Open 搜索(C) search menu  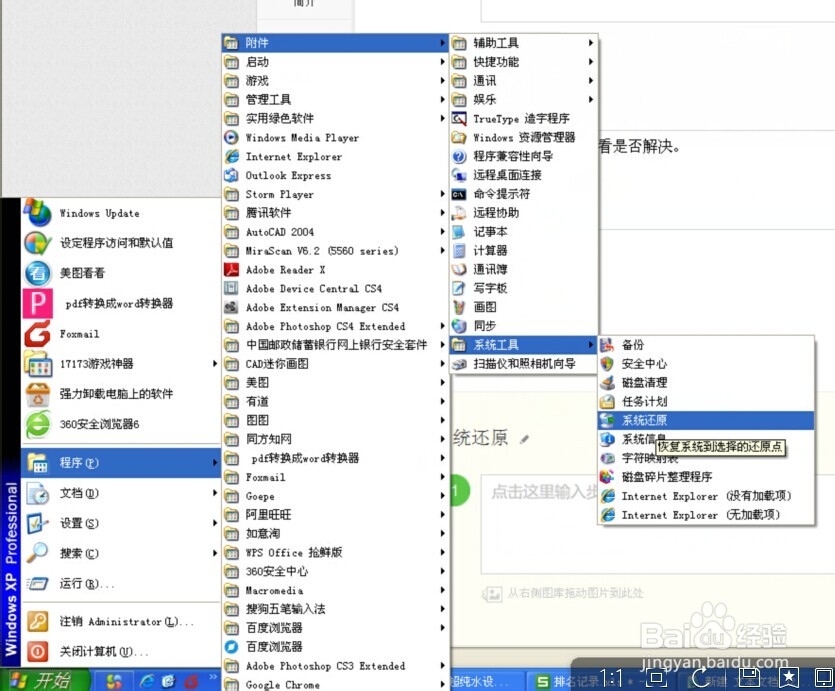tap(121, 553)
